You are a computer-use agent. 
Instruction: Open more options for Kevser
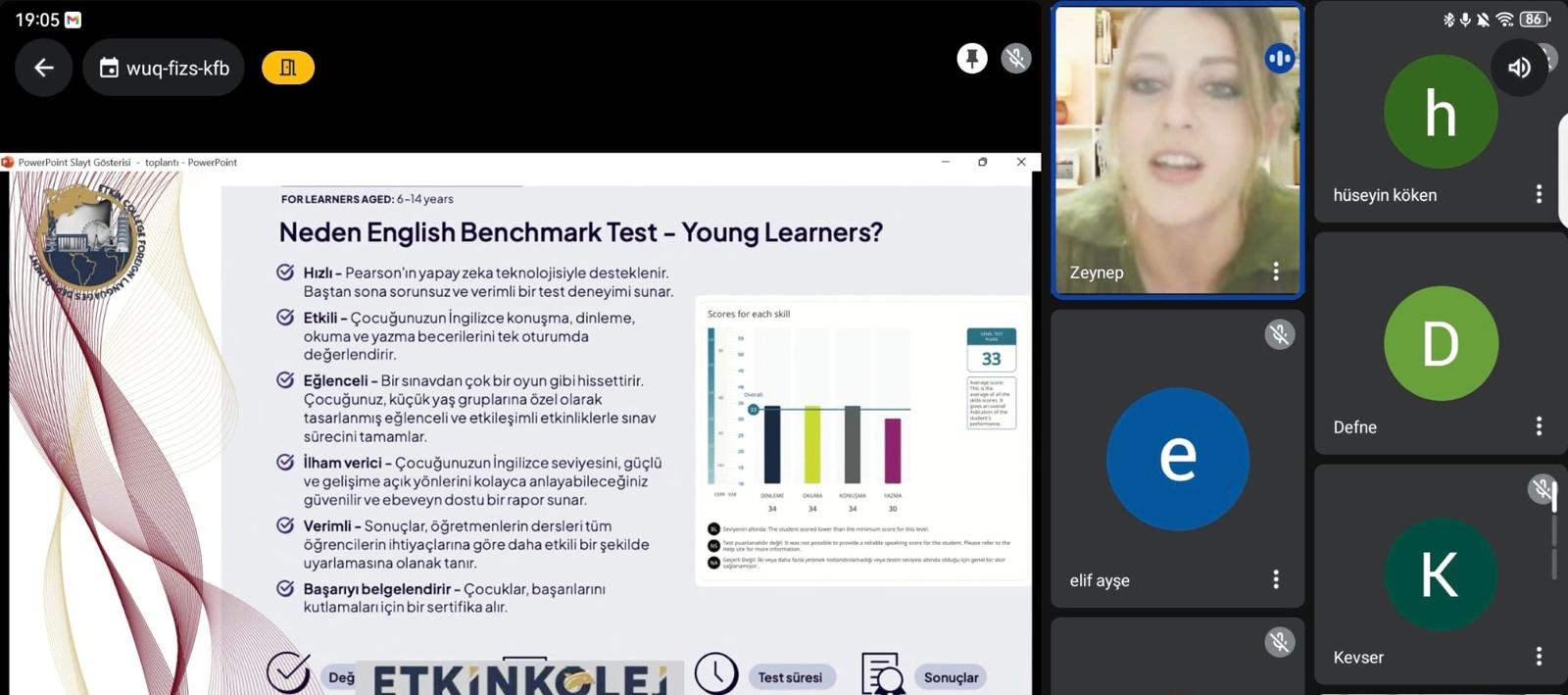1539,656
